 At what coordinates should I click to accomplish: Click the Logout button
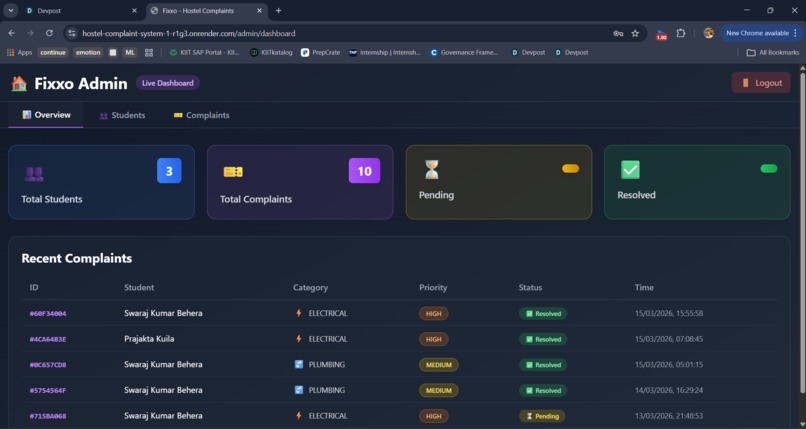pos(761,83)
